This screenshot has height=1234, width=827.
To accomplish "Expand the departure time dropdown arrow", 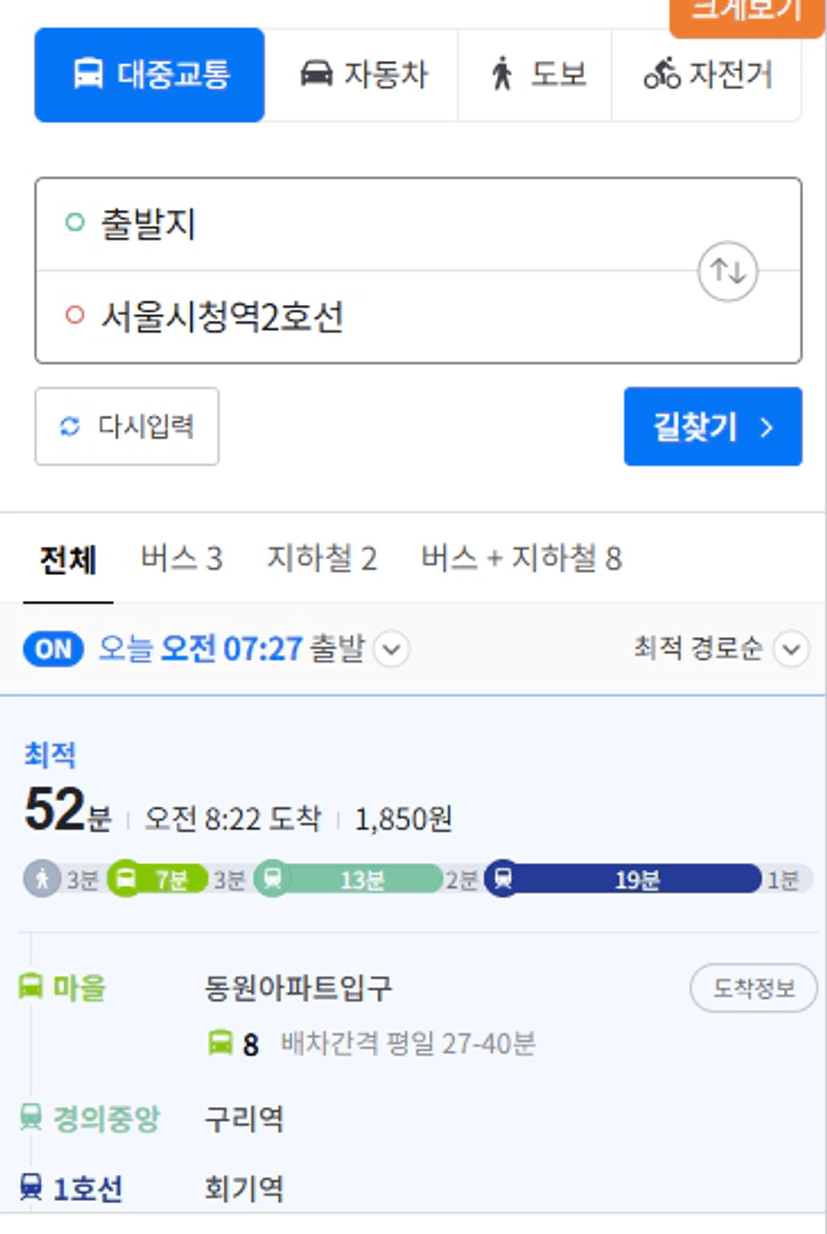I will 391,650.
